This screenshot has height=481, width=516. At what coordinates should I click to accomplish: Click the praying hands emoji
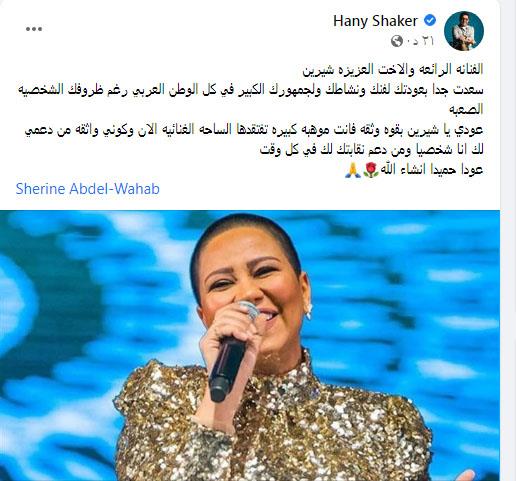pos(353,170)
